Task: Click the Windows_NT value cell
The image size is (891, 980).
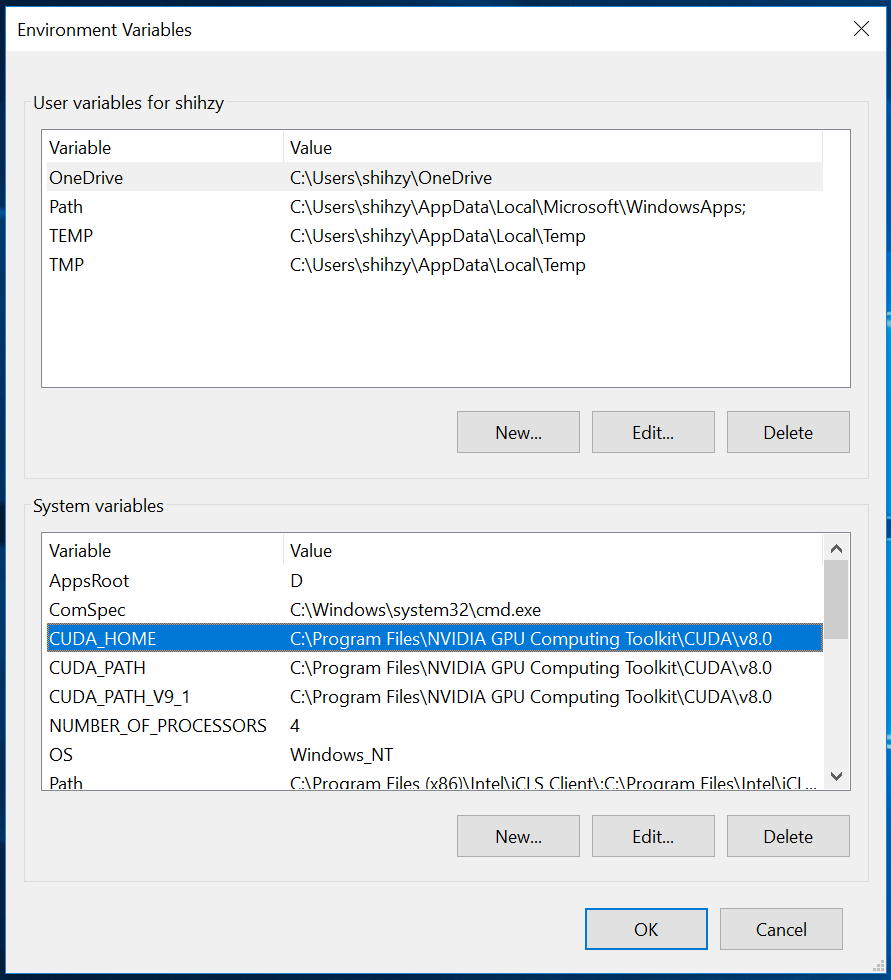Action: 341,754
